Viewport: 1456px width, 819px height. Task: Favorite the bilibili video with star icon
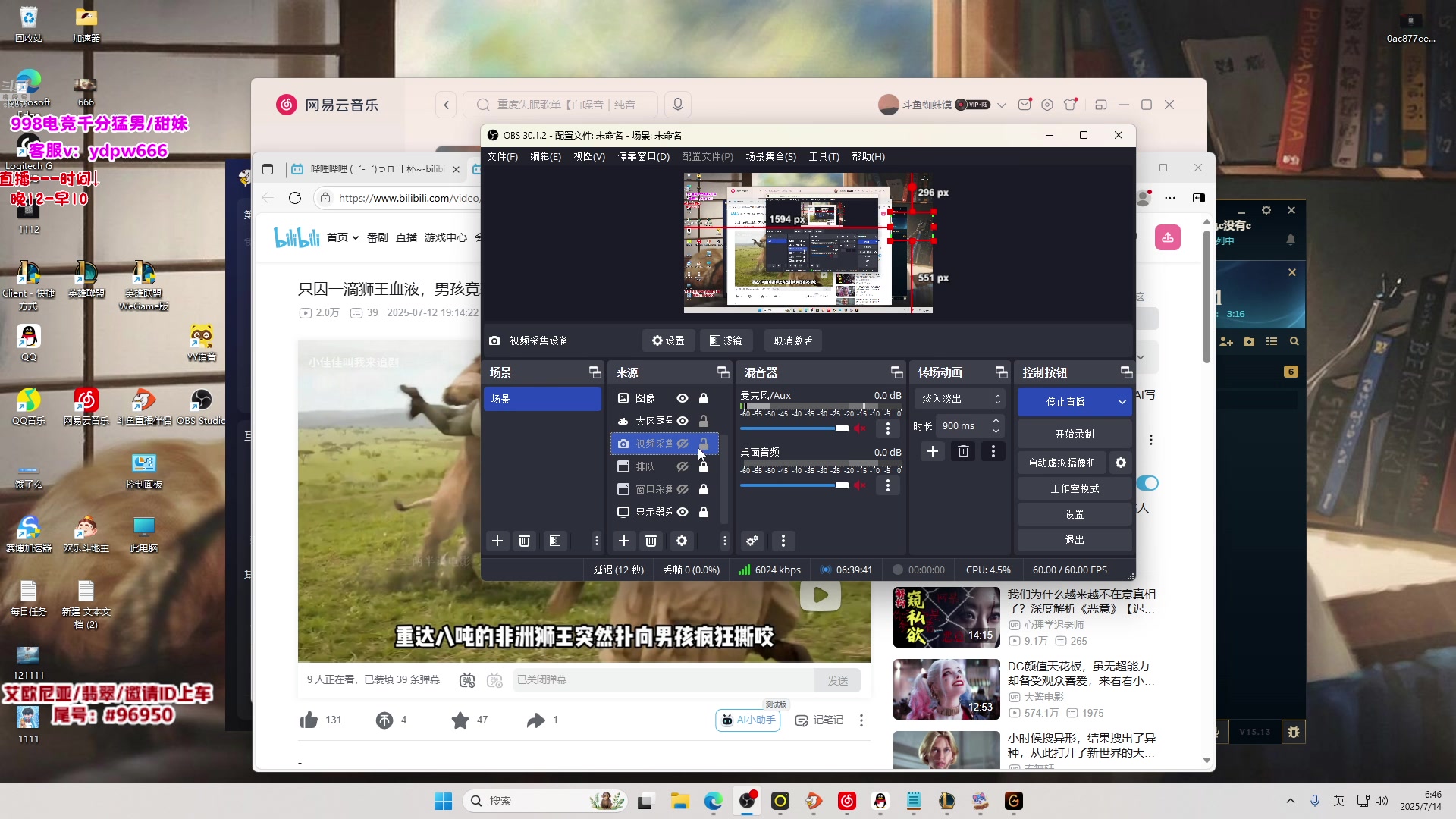click(460, 720)
